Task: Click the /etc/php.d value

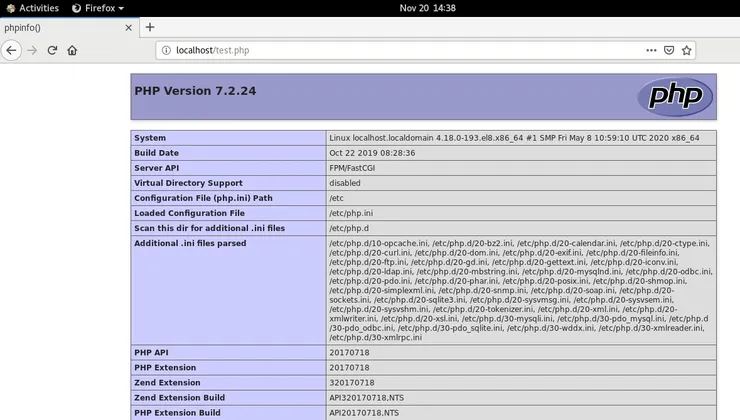Action: point(349,228)
